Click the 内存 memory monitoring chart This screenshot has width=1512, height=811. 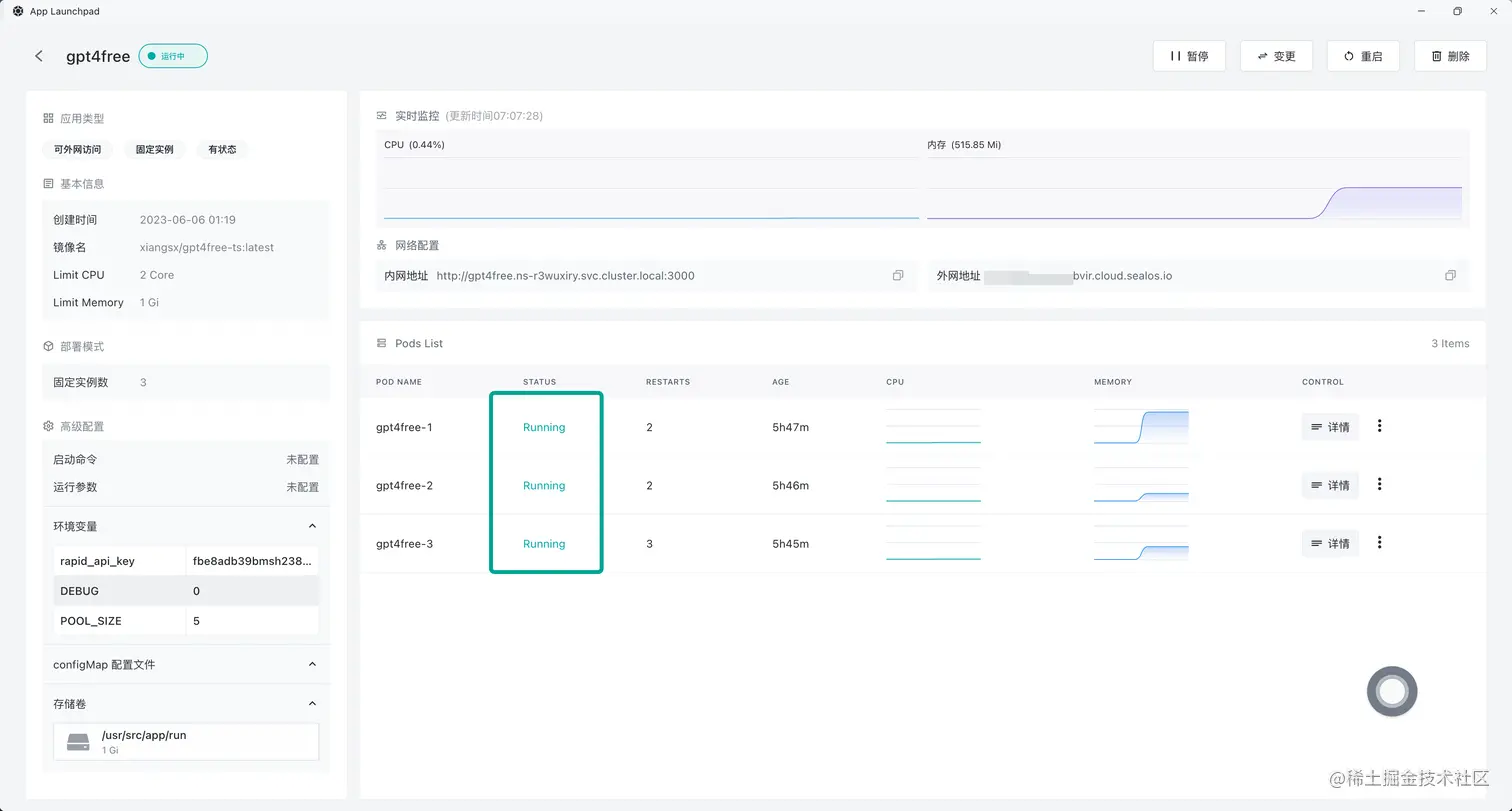coord(1194,188)
